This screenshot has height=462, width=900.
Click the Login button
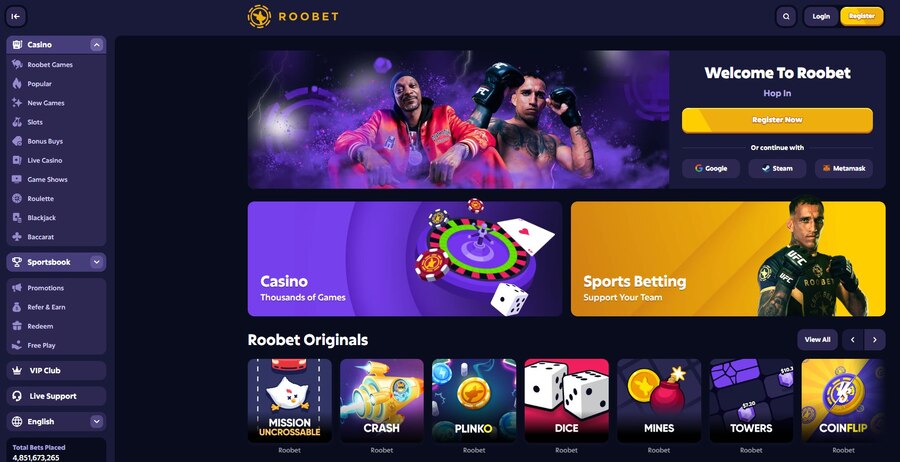pyautogui.click(x=821, y=17)
